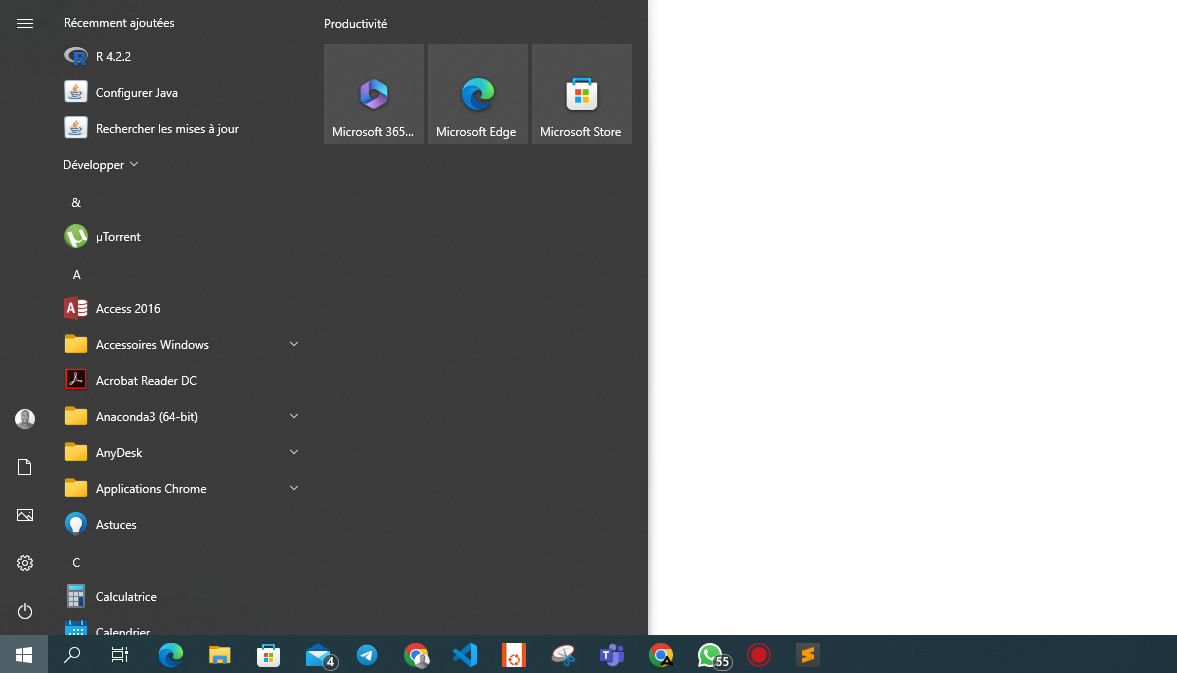Expand the Start hamburger menu
1177x673 pixels.
pos(25,23)
